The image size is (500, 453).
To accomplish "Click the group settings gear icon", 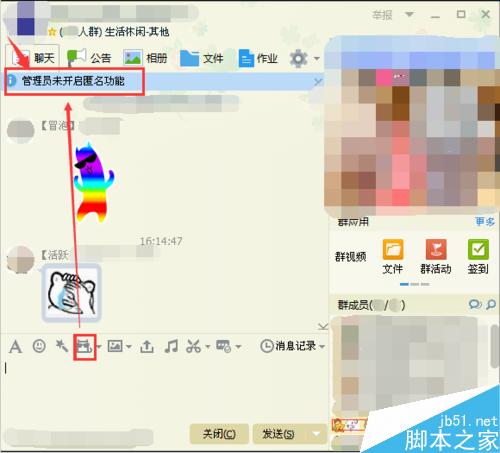I will tap(298, 59).
